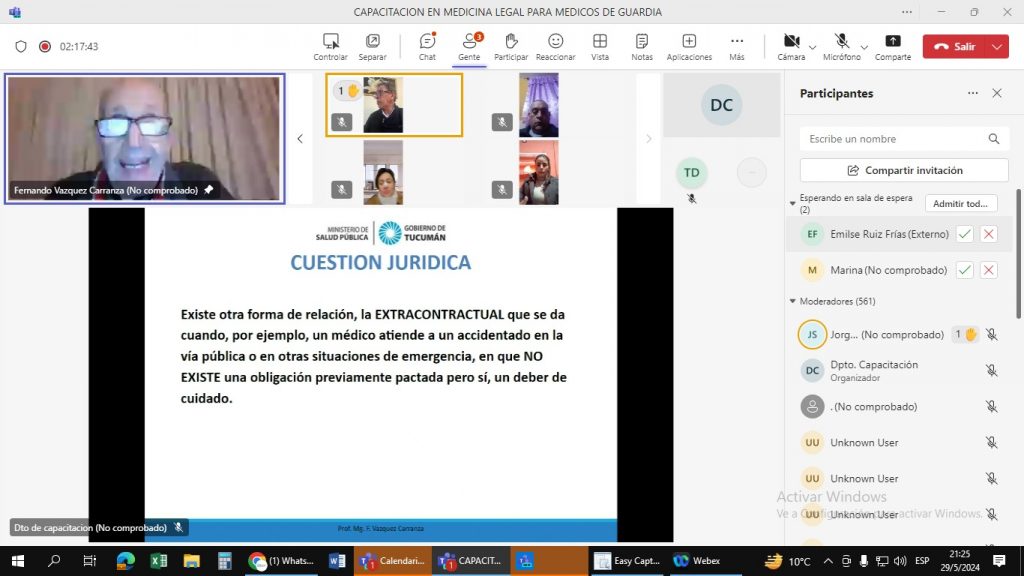Admit Emilse Ruiz Frías with checkmark
The image size is (1024, 576).
click(965, 234)
